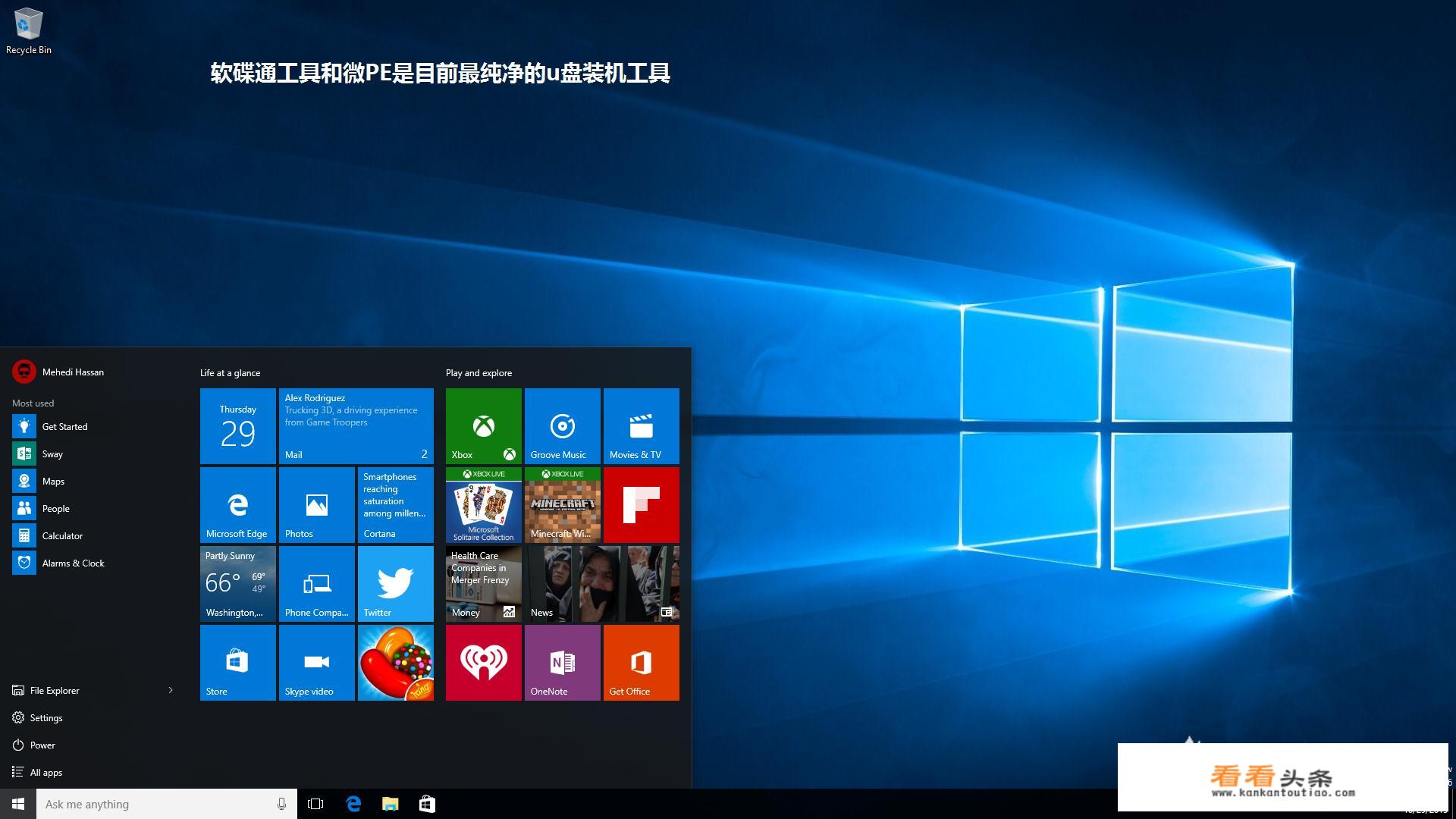Open the Recycle Bin desktop icon
This screenshot has height=819, width=1456.
[28, 31]
